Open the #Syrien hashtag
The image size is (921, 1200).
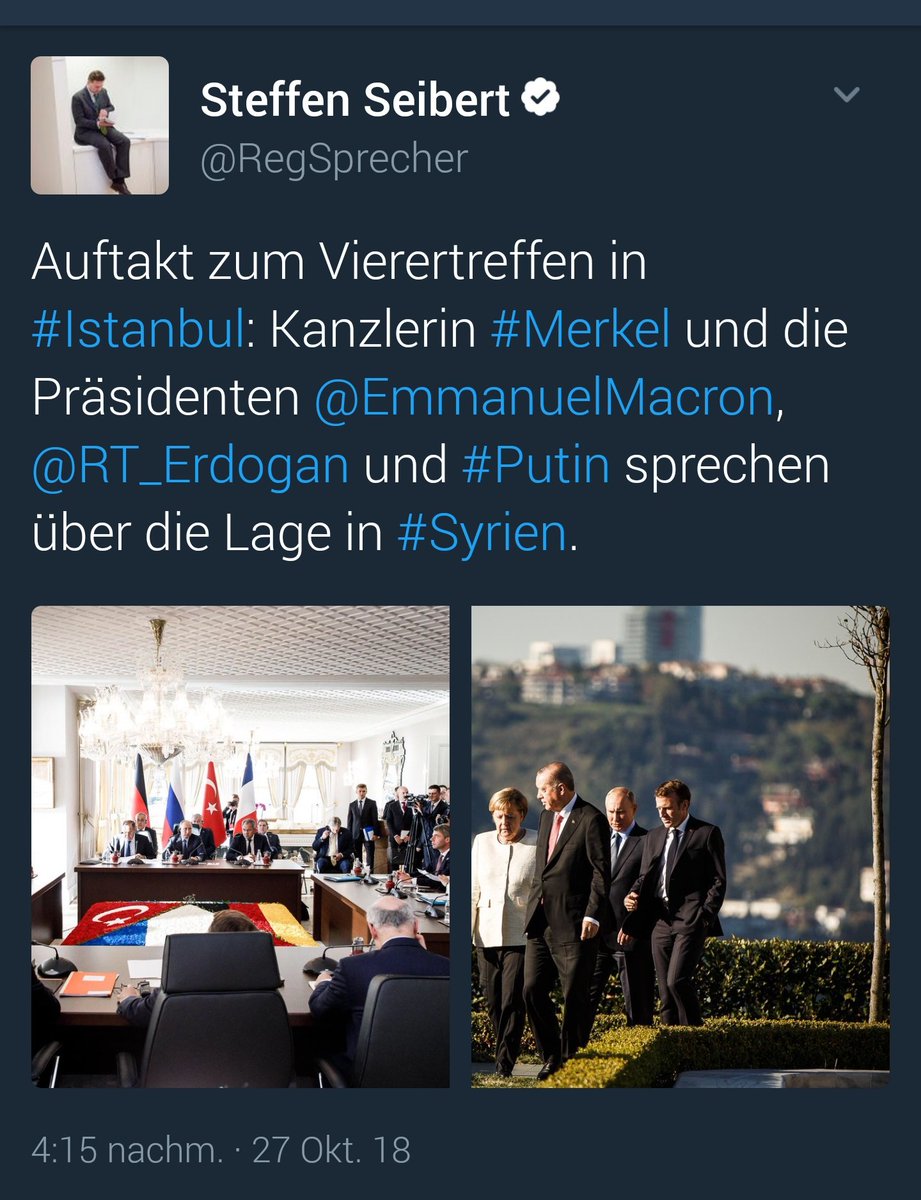point(482,535)
